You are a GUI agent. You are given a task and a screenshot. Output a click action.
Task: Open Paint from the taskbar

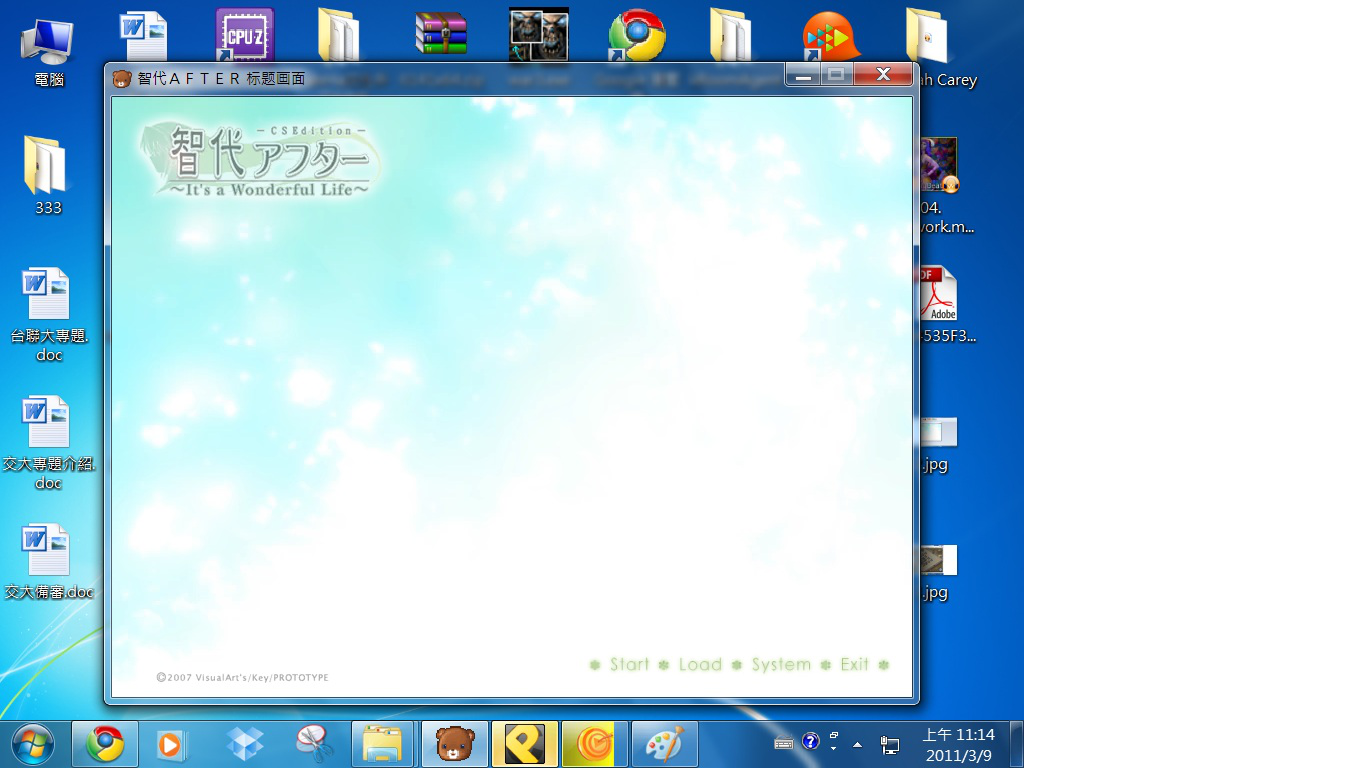coord(665,744)
